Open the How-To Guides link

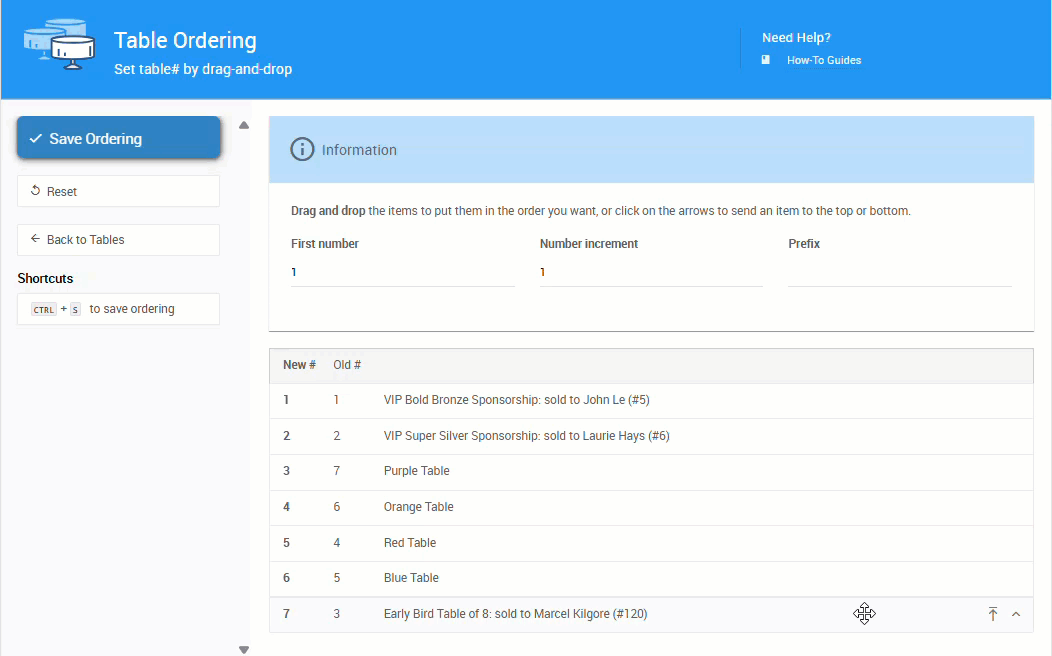click(823, 60)
